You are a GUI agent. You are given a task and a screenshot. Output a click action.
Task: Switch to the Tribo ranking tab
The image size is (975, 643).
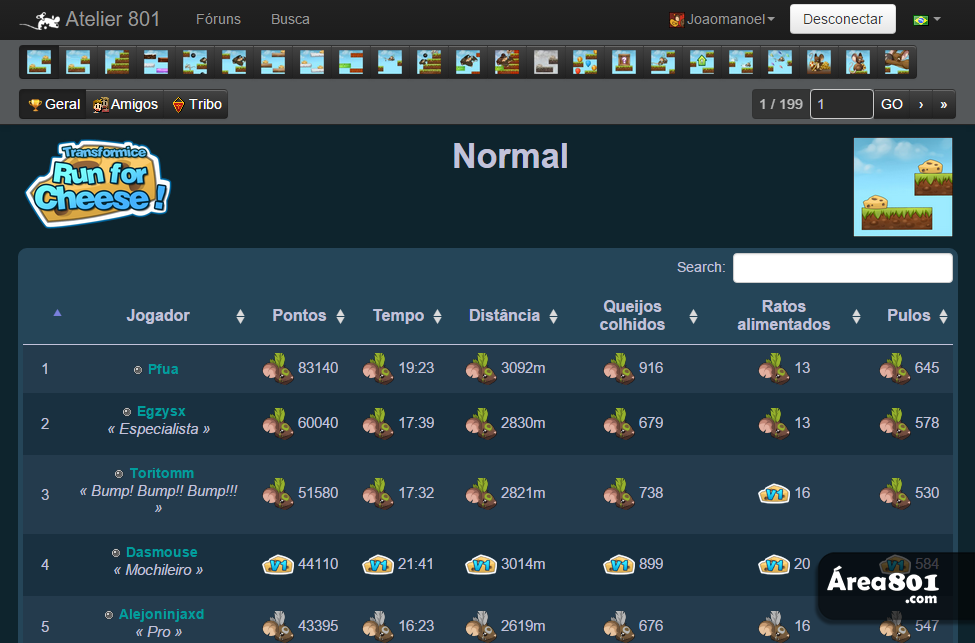coord(196,104)
